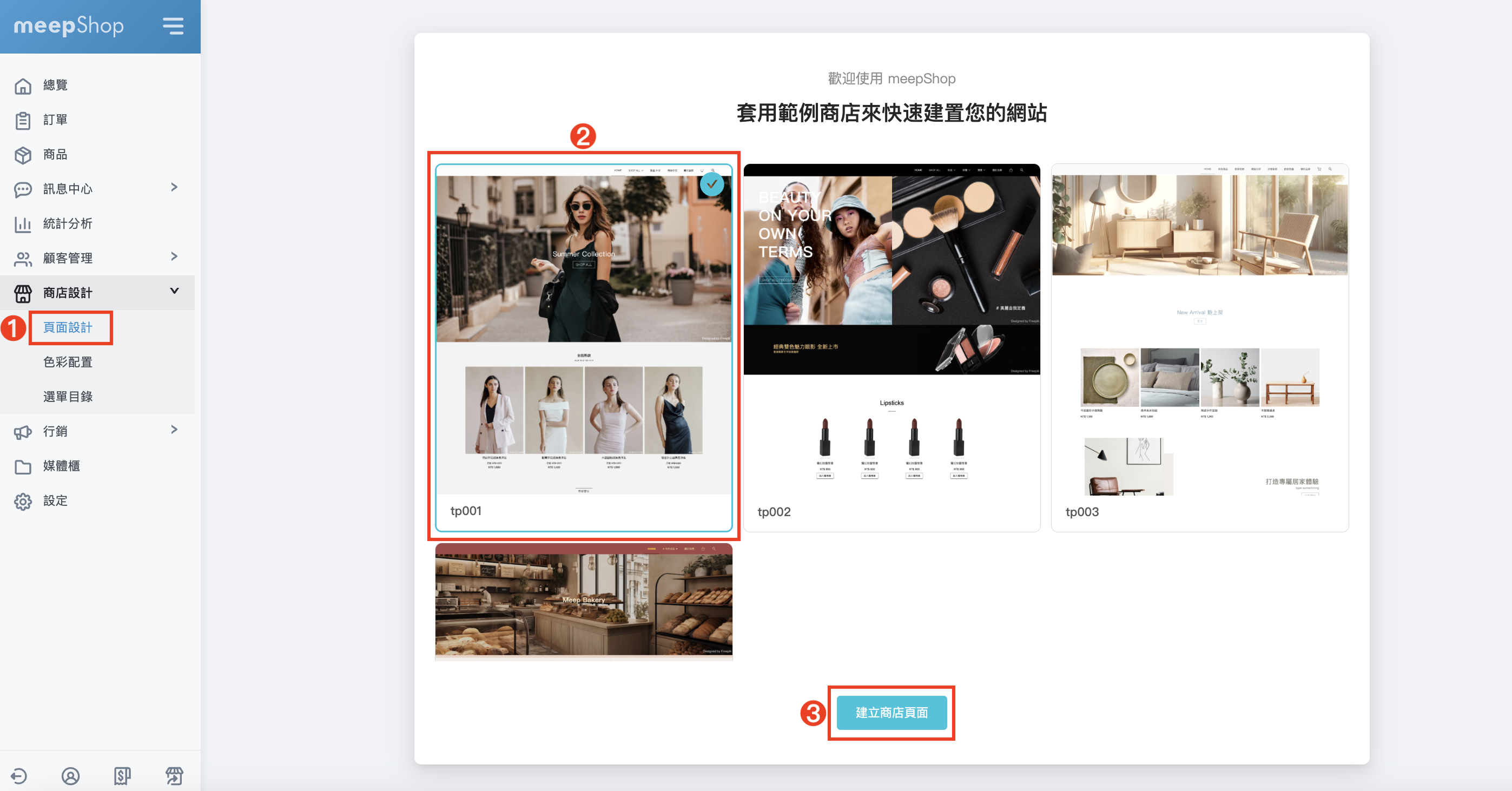1512x791 pixels.
Task: Click the 商品 box icon
Action: coord(23,155)
